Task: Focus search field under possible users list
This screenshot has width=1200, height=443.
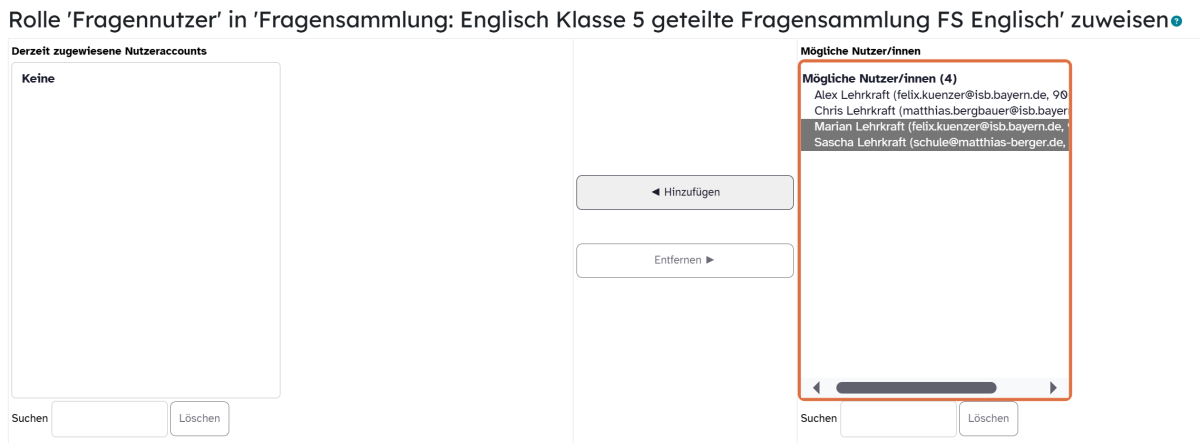Action: pyautogui.click(x=899, y=418)
